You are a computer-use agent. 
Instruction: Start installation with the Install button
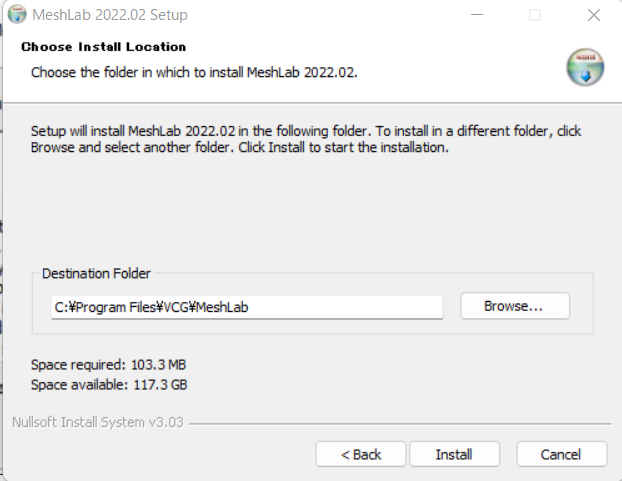pos(454,454)
